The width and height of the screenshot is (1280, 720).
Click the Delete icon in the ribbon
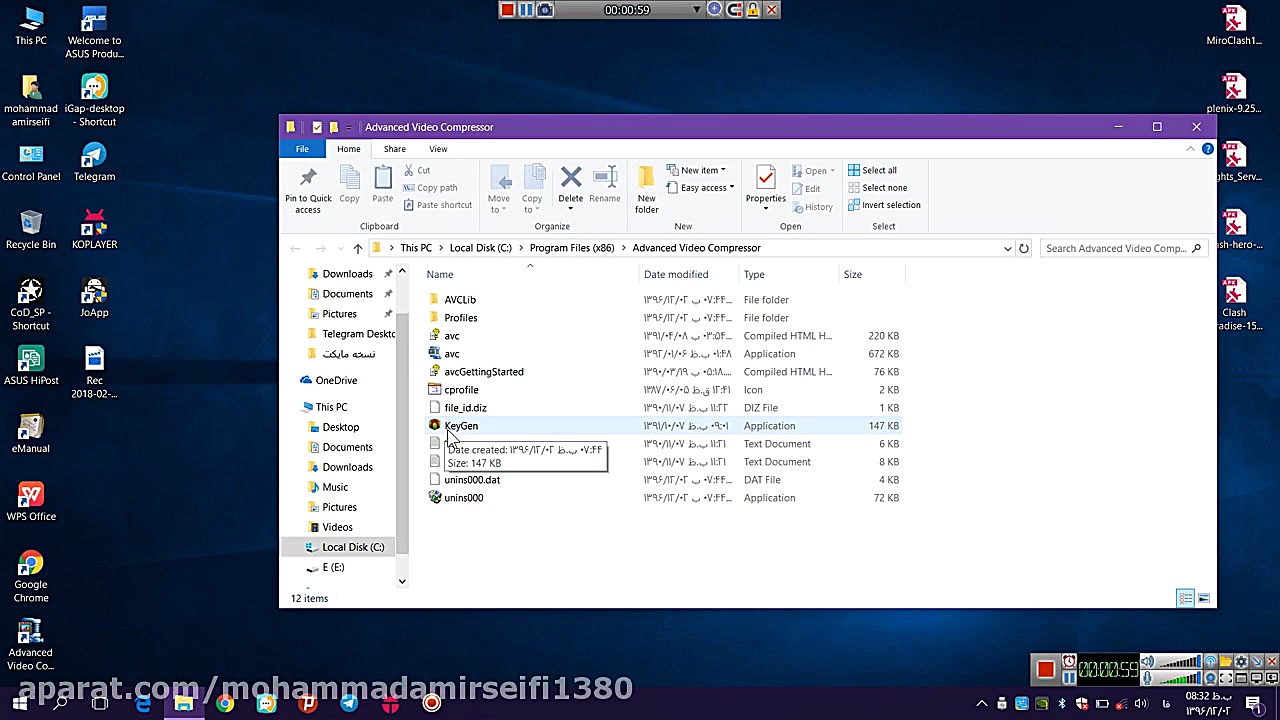tap(570, 185)
